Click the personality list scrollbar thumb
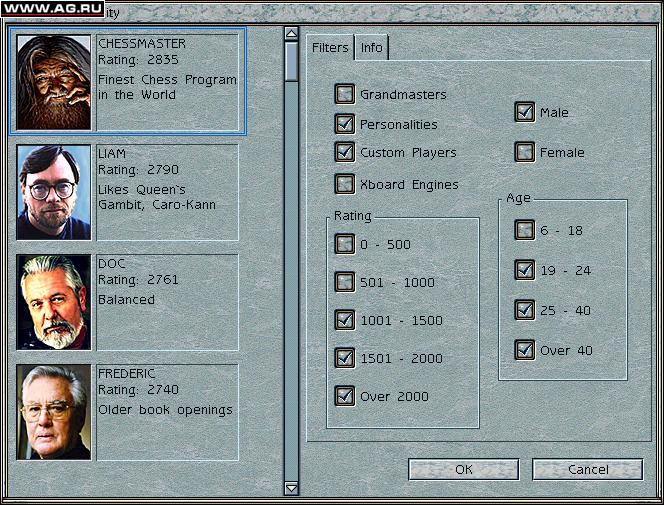 (291, 62)
